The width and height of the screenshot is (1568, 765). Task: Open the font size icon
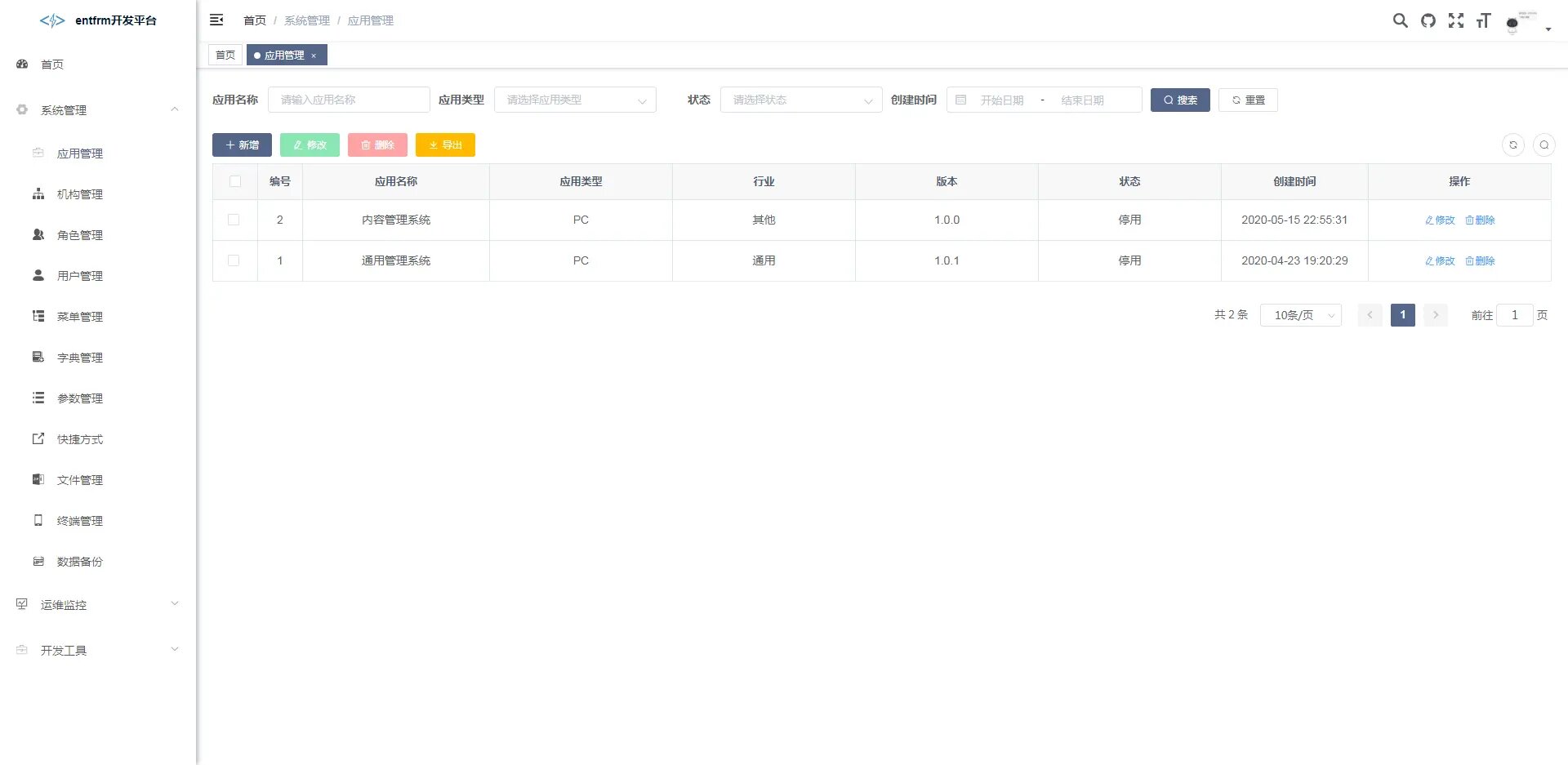point(1483,20)
